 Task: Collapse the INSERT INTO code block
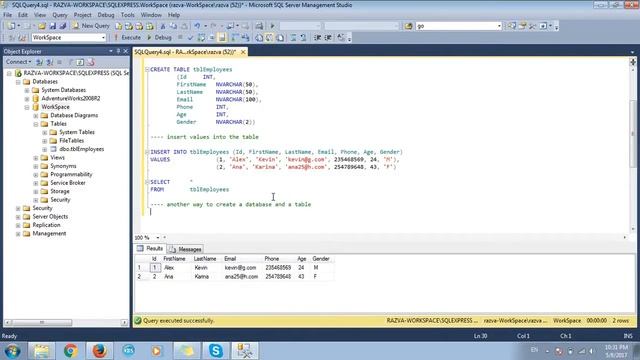pos(147,152)
